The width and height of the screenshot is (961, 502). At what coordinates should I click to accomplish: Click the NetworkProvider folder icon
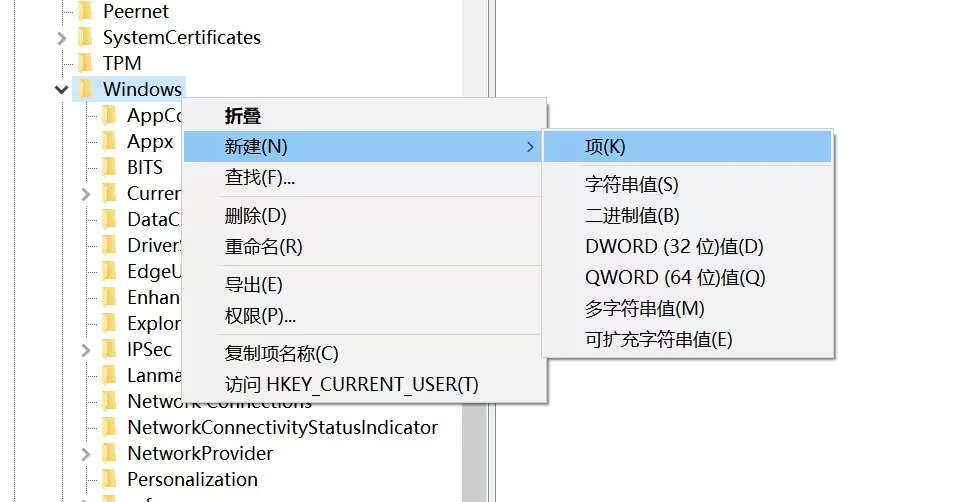pos(110,453)
